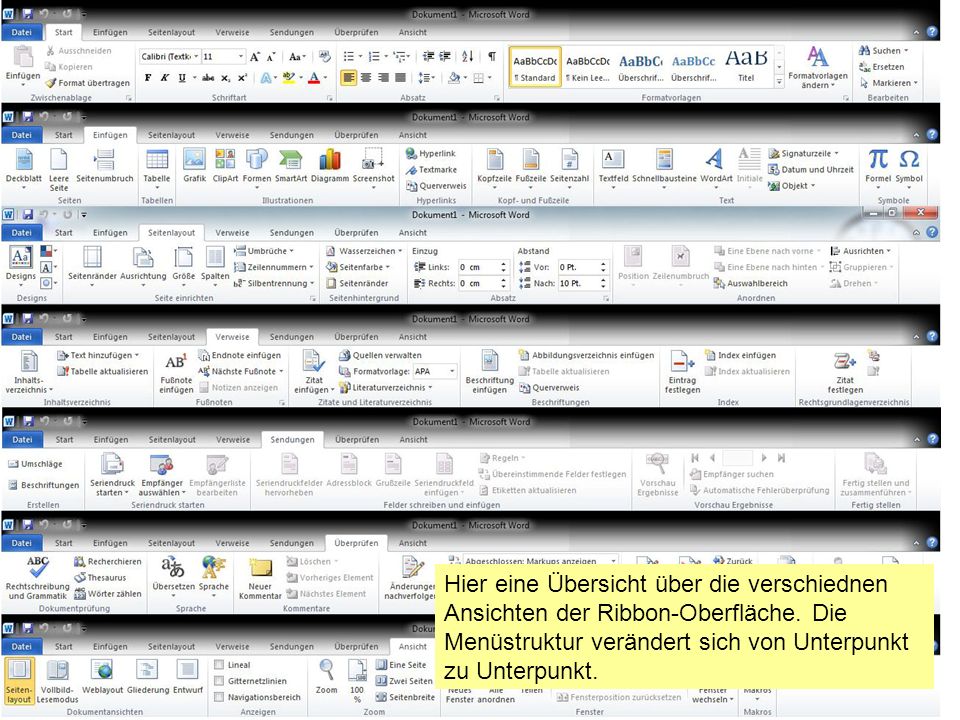This screenshot has width=960, height=720.
Task: Open the Silbentrennung dropdown
Action: [x=312, y=283]
